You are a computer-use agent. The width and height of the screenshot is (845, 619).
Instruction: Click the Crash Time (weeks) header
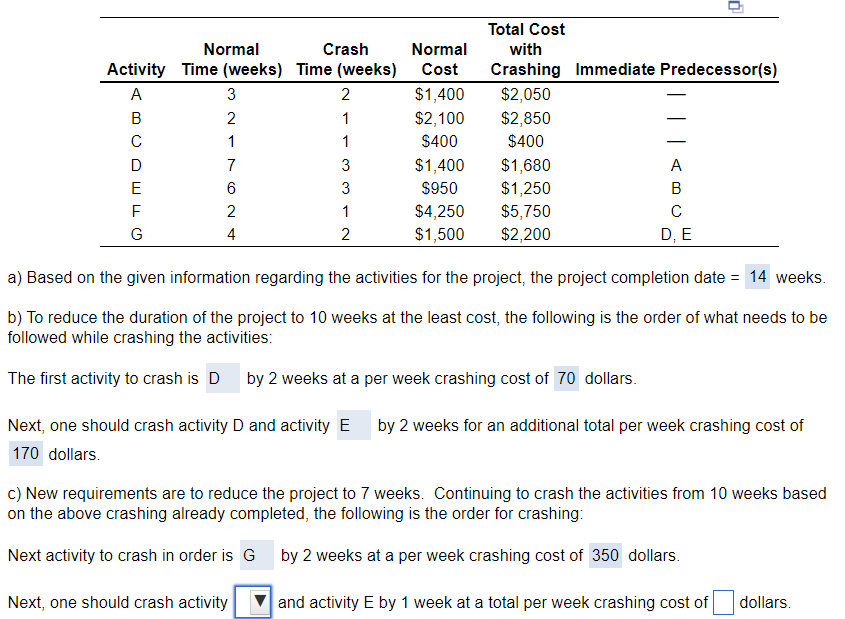(345, 59)
